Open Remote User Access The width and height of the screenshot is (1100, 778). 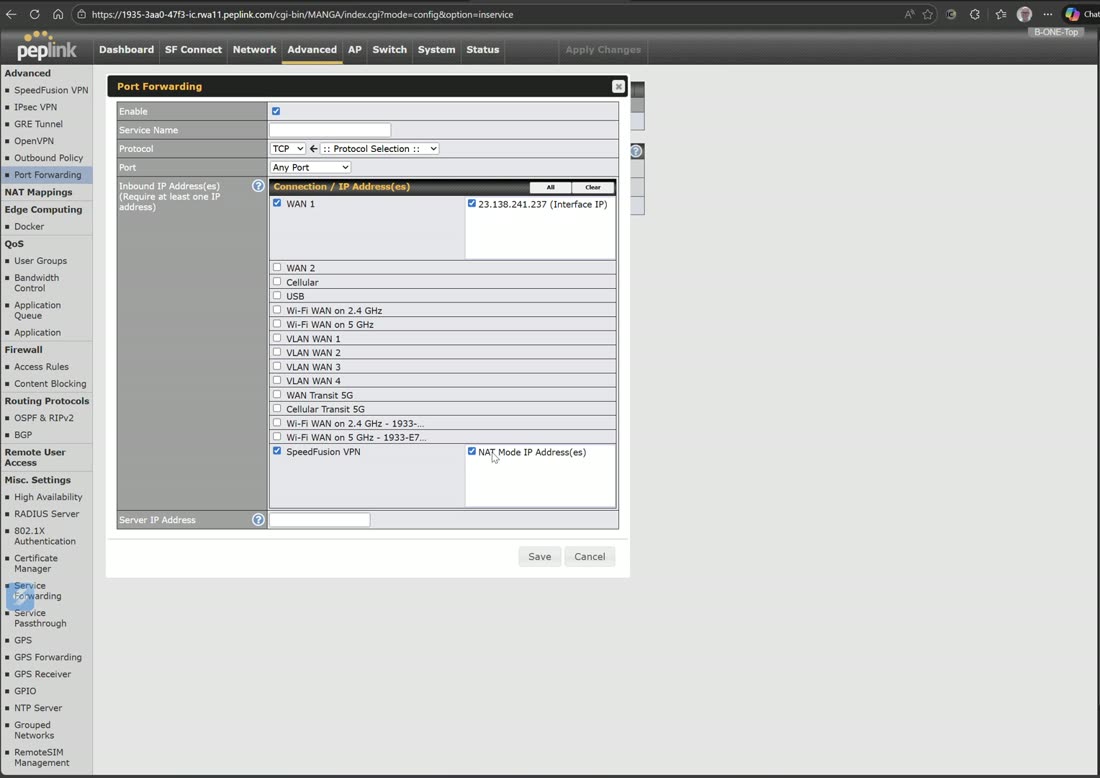point(35,457)
